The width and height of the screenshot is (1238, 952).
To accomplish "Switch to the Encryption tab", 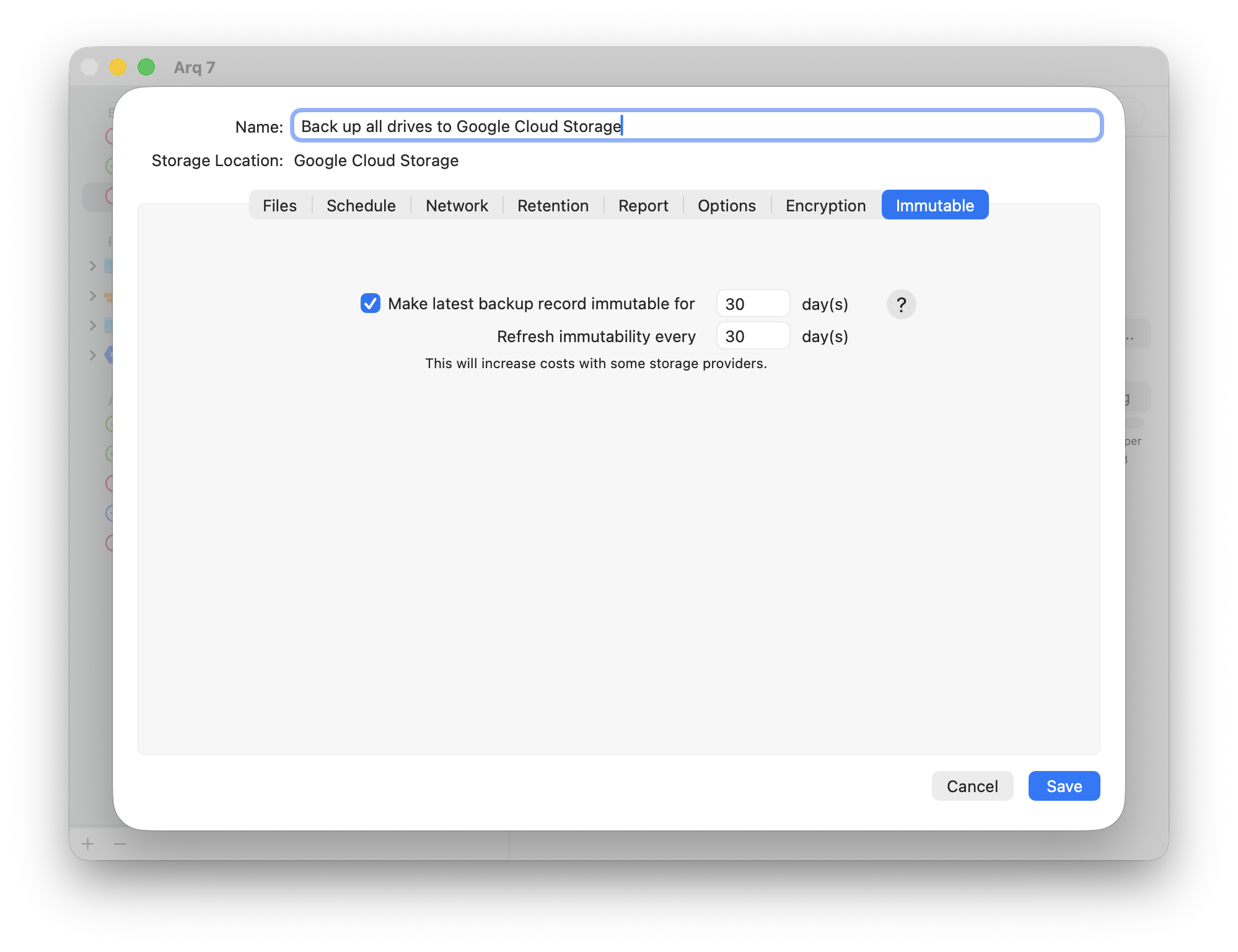I will tap(825, 205).
